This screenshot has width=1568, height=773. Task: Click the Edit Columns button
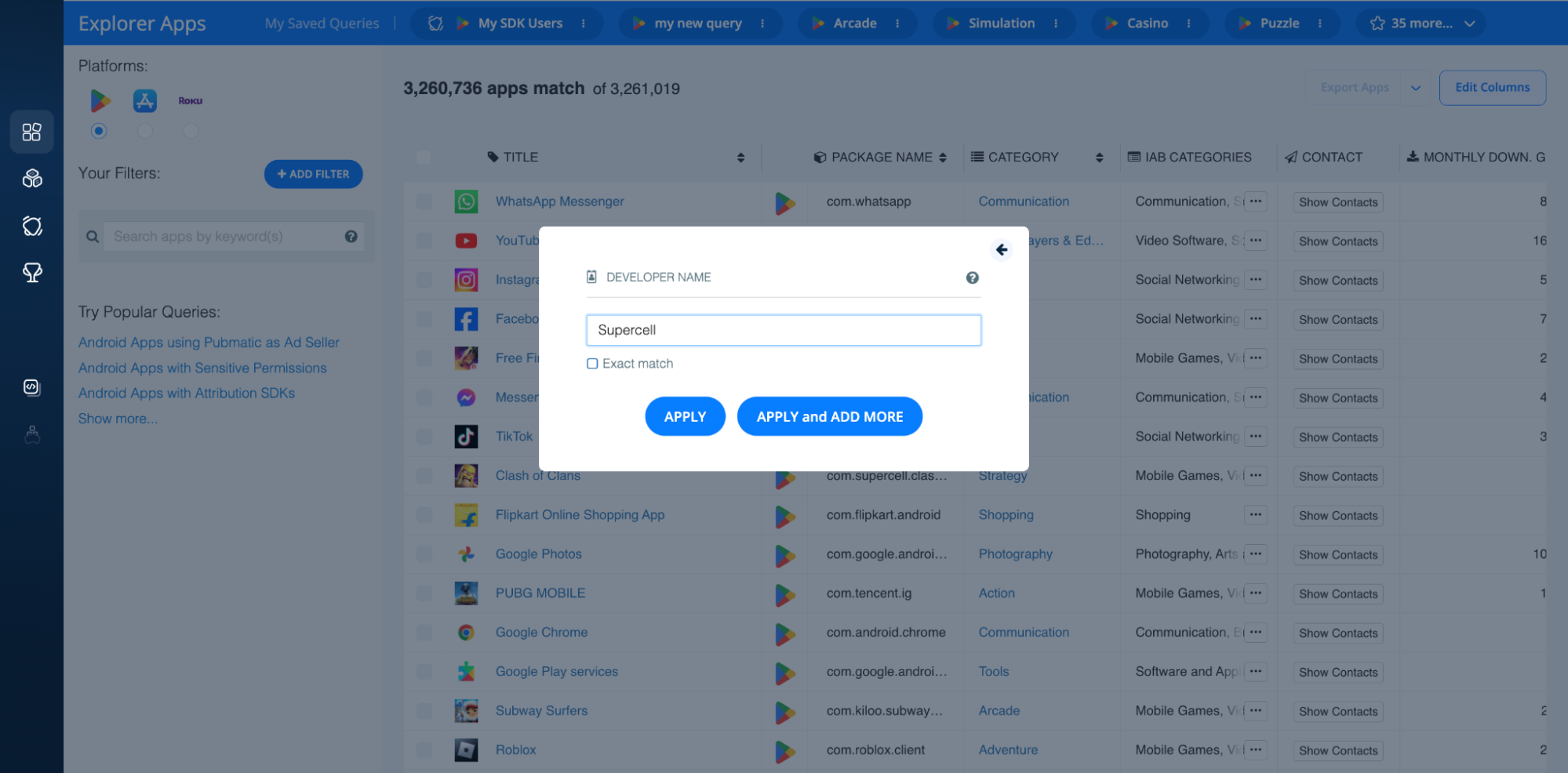1493,88
